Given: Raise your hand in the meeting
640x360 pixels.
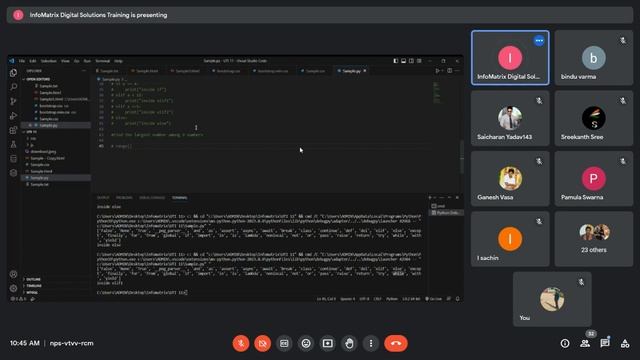Looking at the screenshot, I should point(349,343).
